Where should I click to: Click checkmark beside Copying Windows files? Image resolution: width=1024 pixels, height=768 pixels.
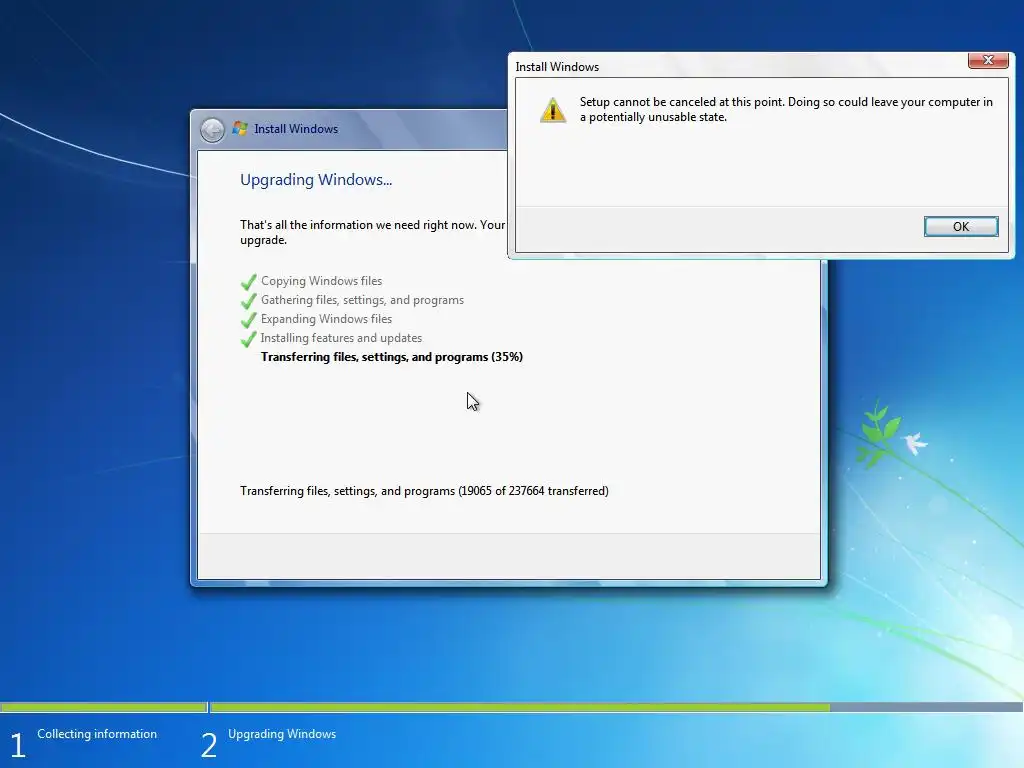pyautogui.click(x=248, y=281)
